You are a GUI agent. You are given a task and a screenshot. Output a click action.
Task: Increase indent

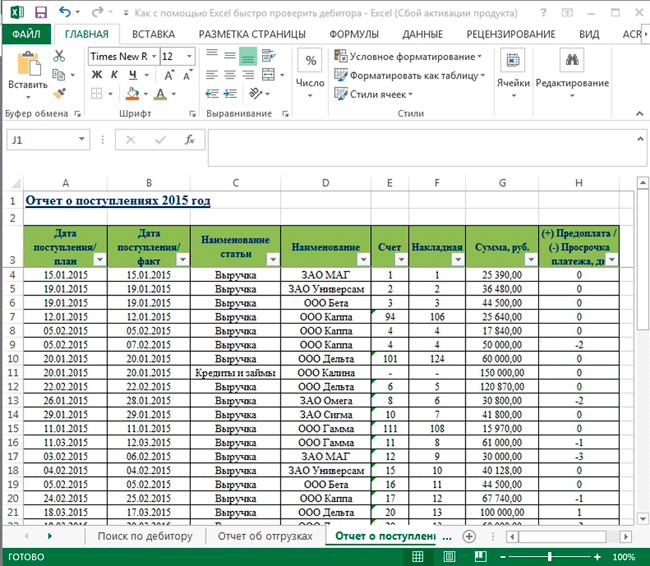[230, 94]
